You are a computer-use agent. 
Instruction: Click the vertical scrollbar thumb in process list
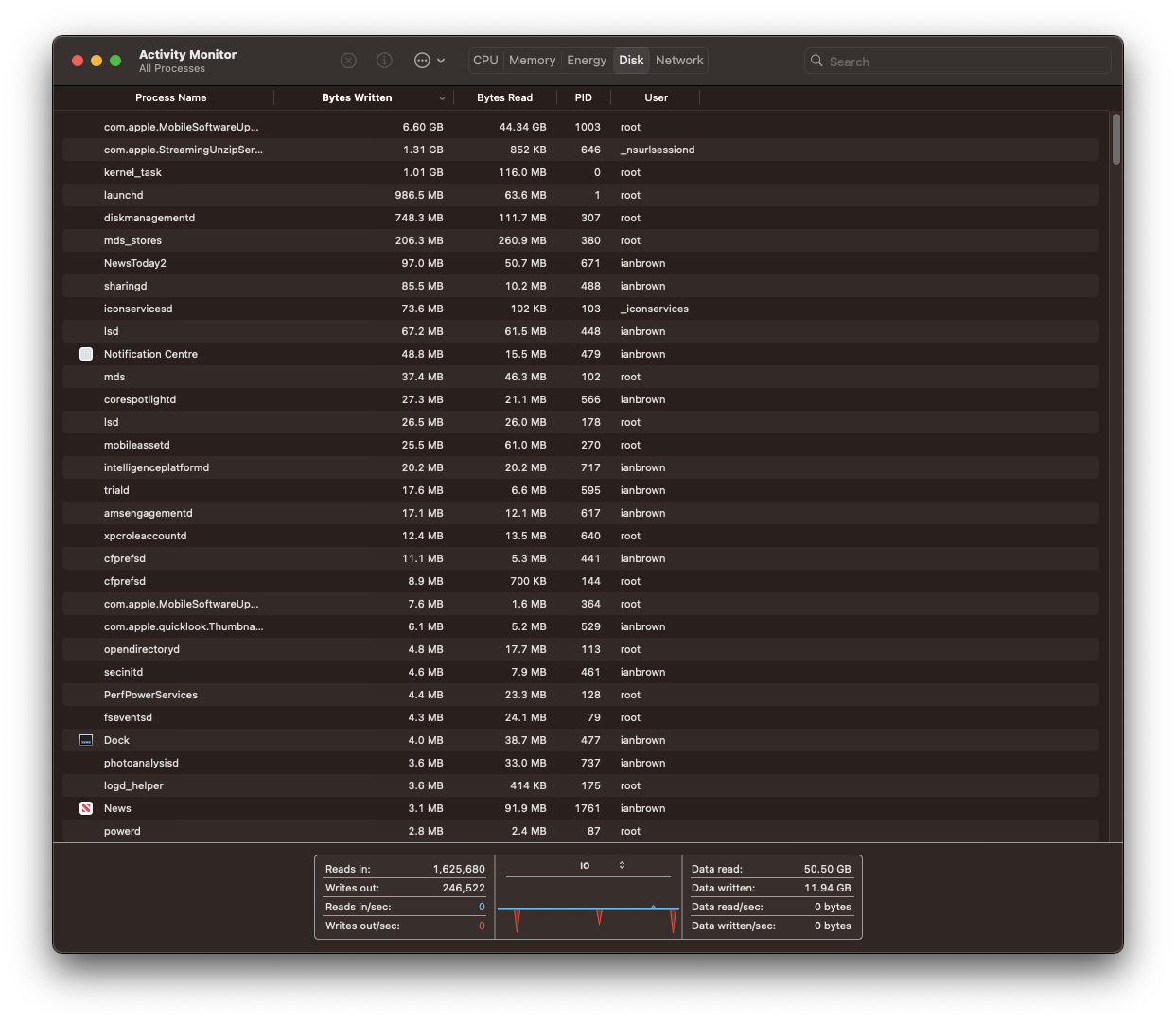point(1116,139)
